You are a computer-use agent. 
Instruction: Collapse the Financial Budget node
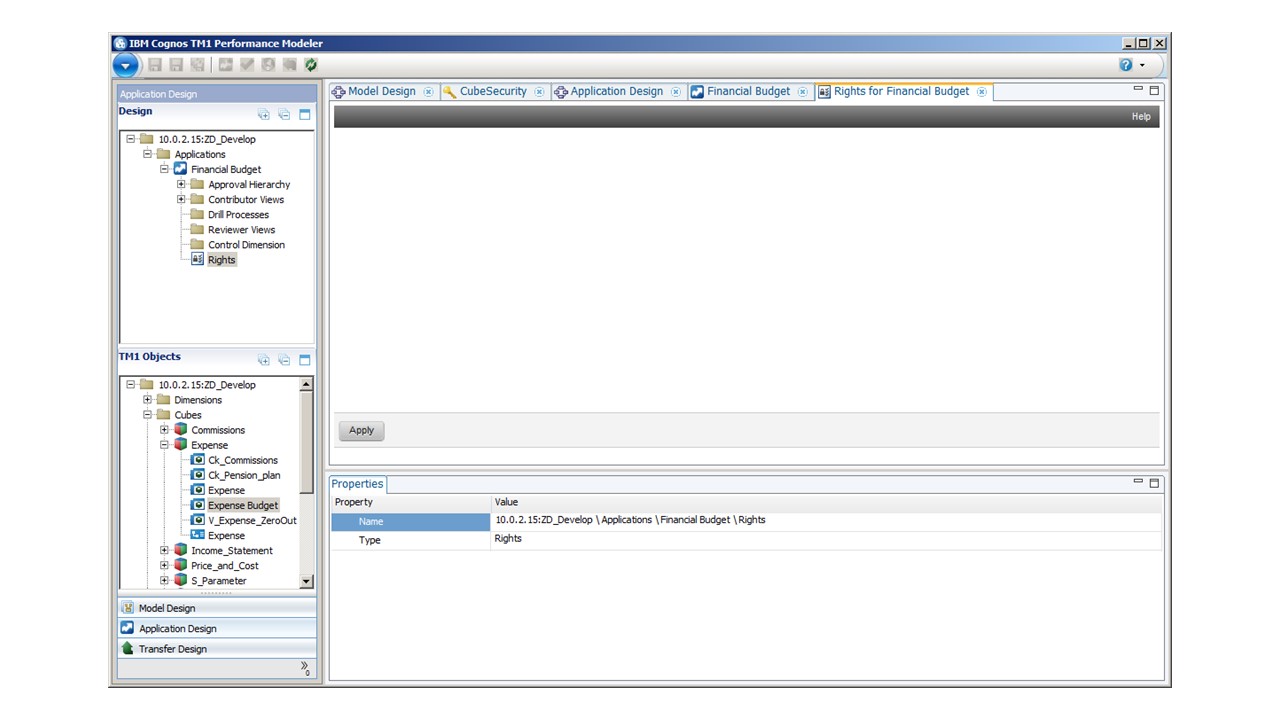[x=165, y=169]
